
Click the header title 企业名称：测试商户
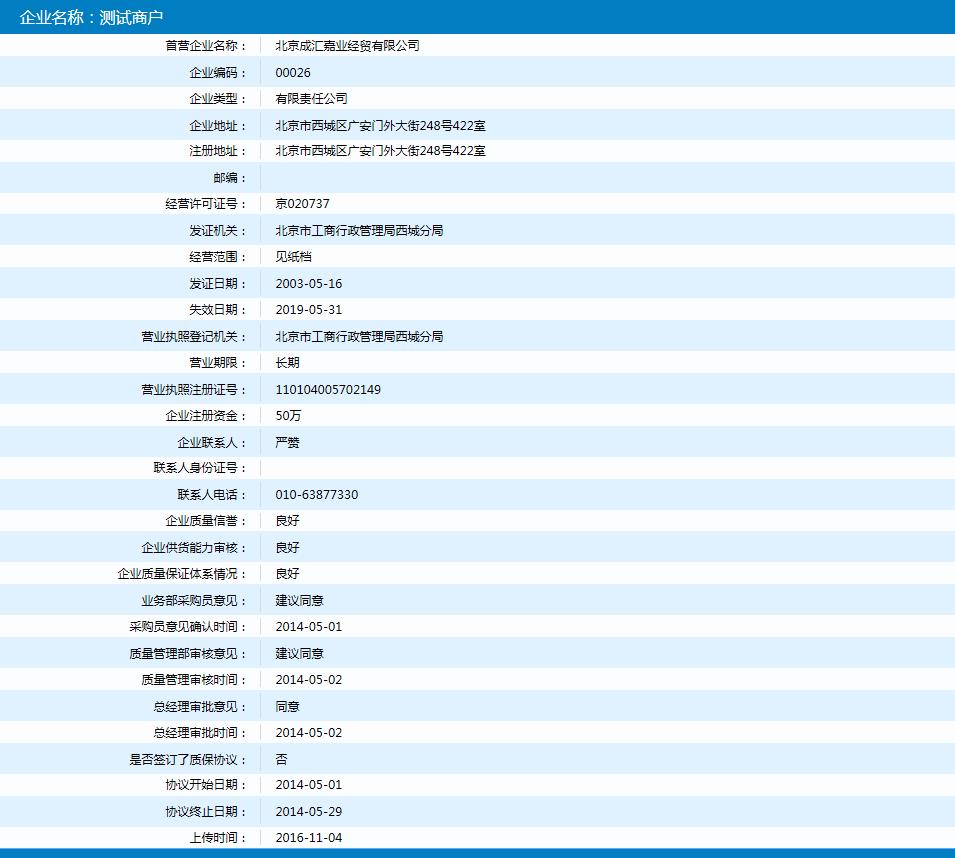[91, 17]
